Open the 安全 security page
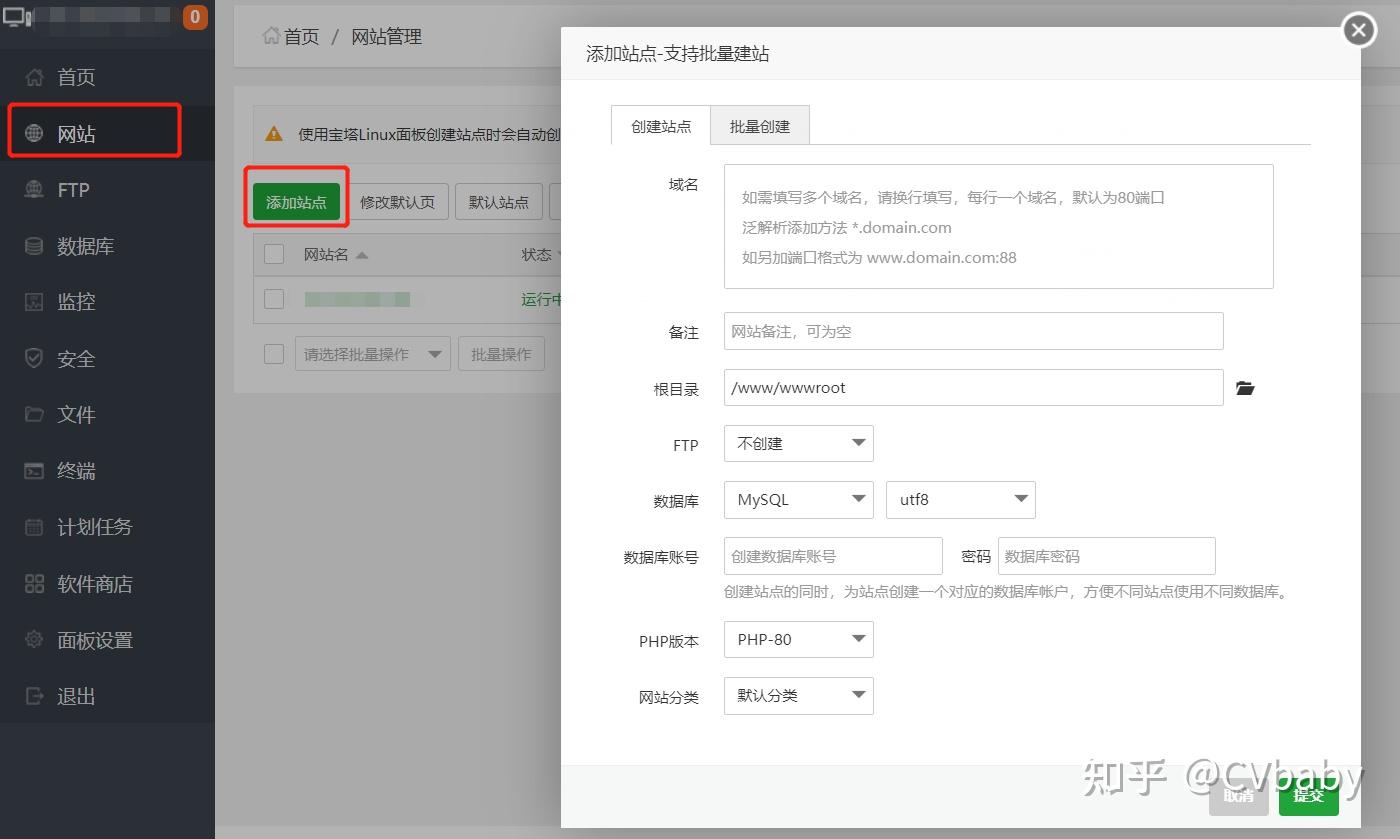The width and height of the screenshot is (1400, 839). [x=74, y=358]
